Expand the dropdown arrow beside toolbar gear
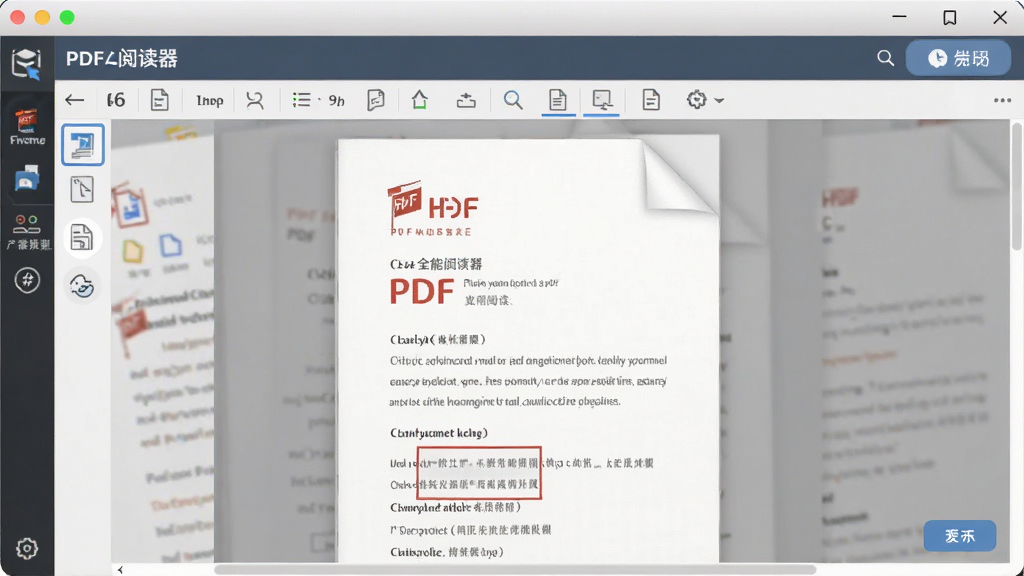This screenshot has width=1024, height=576. tap(719, 101)
